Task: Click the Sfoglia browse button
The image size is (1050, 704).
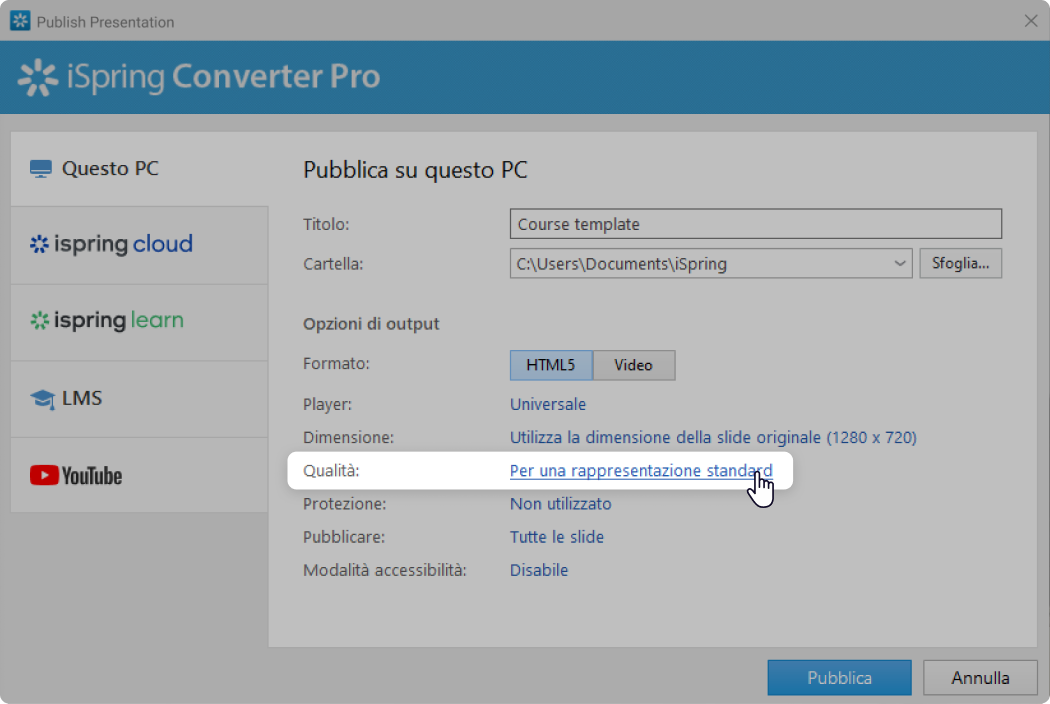Action: coord(960,263)
